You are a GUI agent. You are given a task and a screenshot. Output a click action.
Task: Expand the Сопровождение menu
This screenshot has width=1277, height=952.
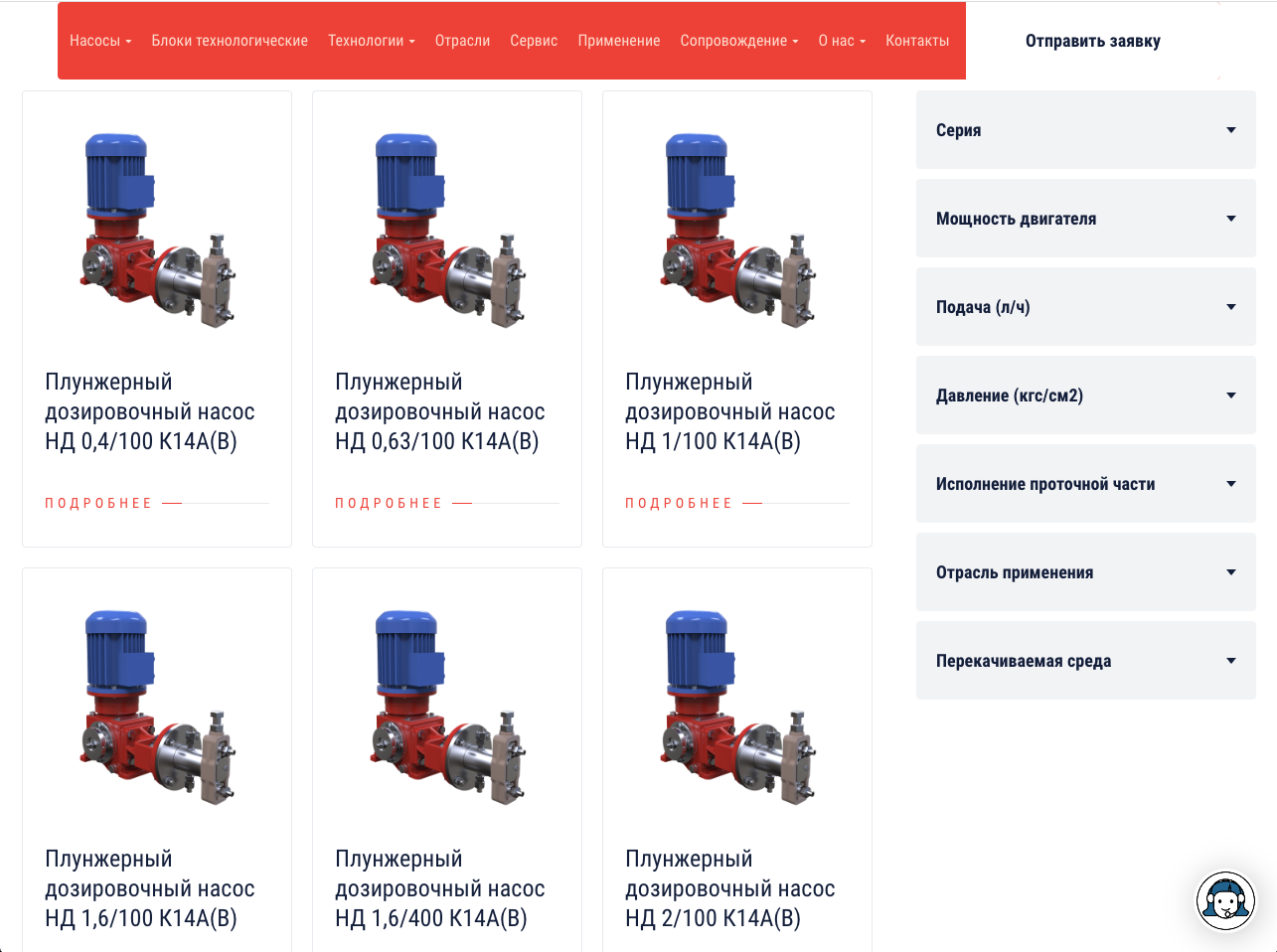click(739, 41)
